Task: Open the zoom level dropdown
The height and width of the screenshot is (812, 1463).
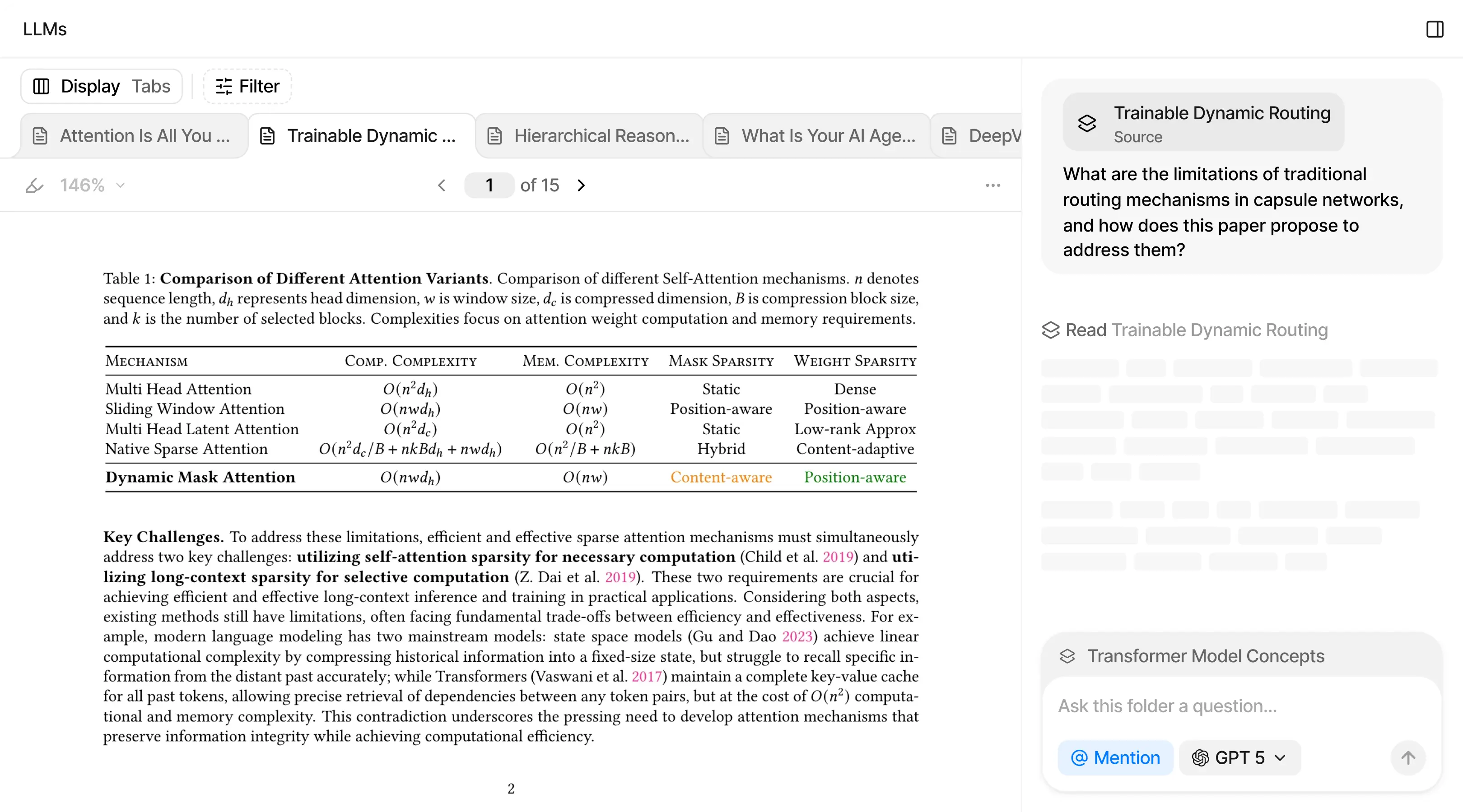Action: click(120, 185)
